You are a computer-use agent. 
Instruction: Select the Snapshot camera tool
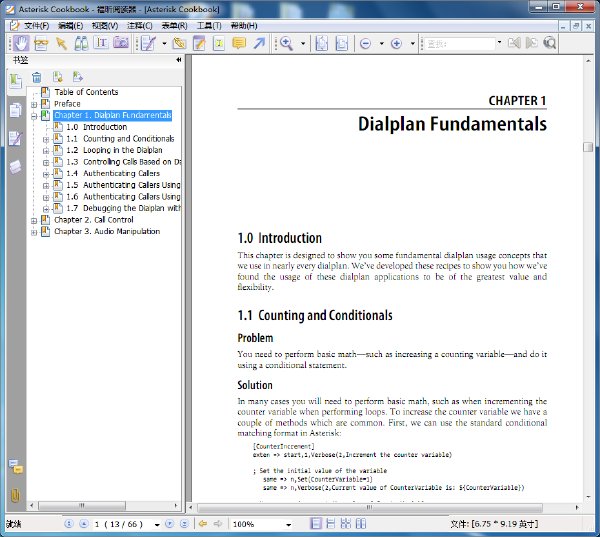click(x=121, y=43)
